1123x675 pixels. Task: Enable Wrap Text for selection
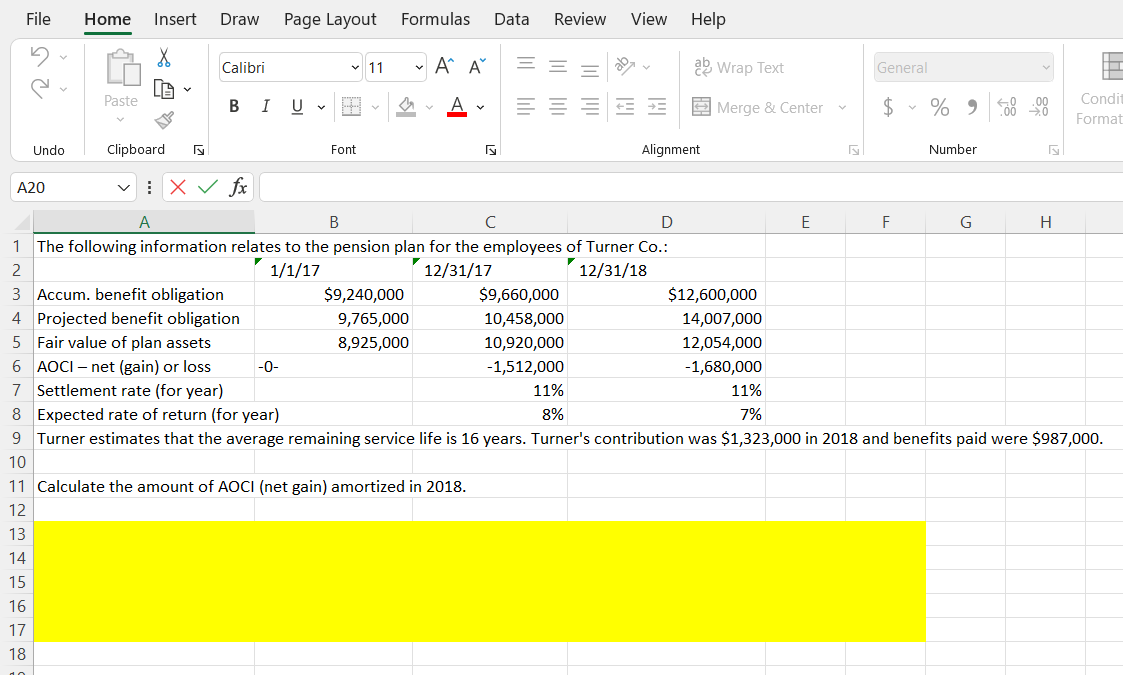pos(740,67)
